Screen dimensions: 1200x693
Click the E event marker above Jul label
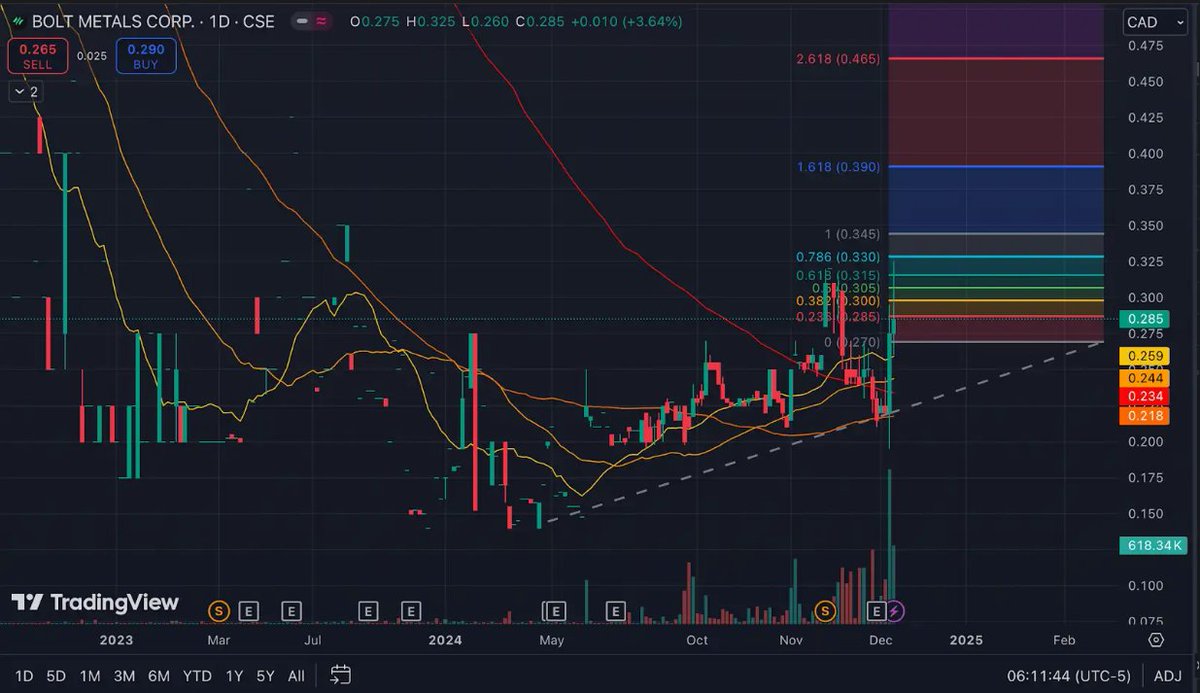(291, 610)
